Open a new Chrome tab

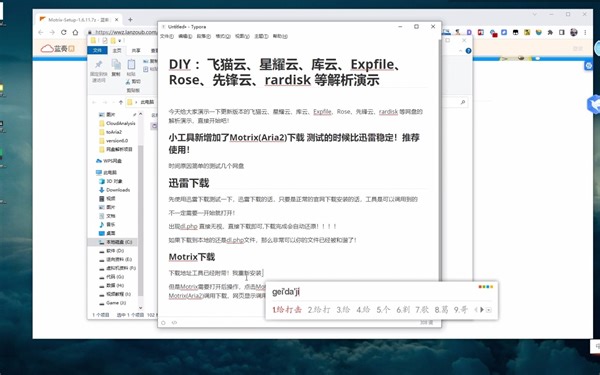click(x=130, y=20)
